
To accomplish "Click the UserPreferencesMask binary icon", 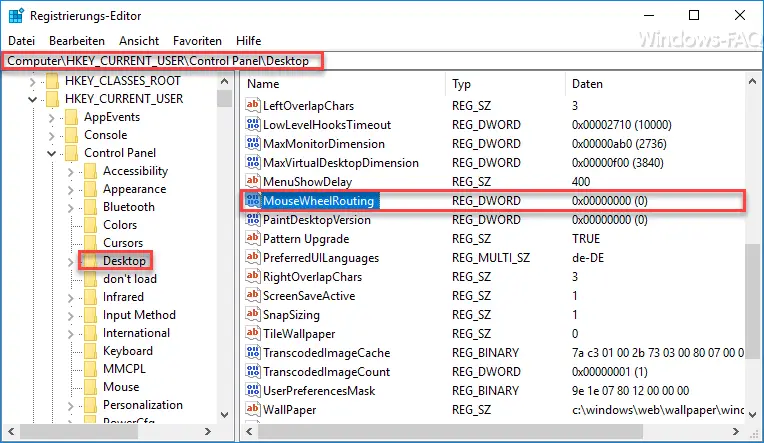I will [252, 390].
